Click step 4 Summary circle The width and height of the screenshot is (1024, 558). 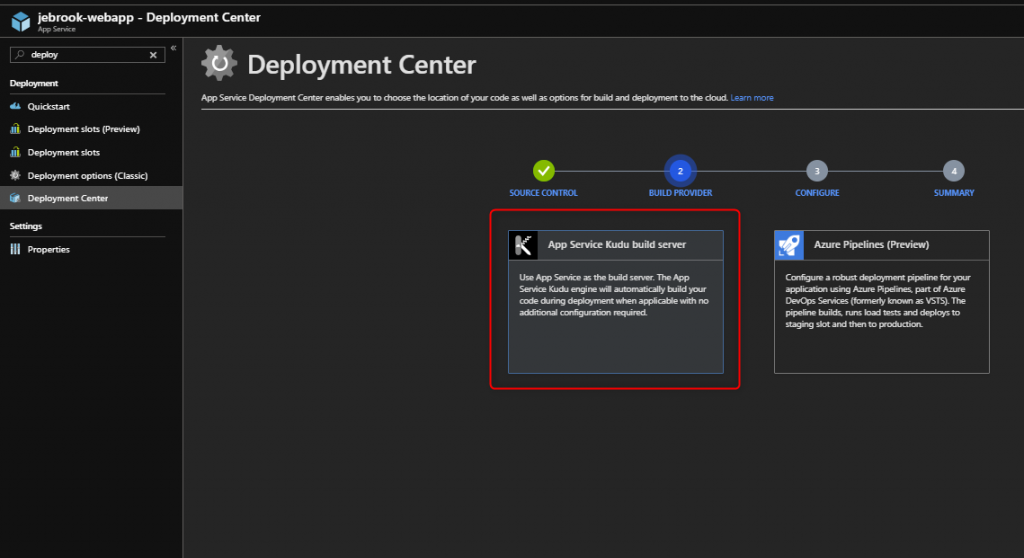[953, 171]
